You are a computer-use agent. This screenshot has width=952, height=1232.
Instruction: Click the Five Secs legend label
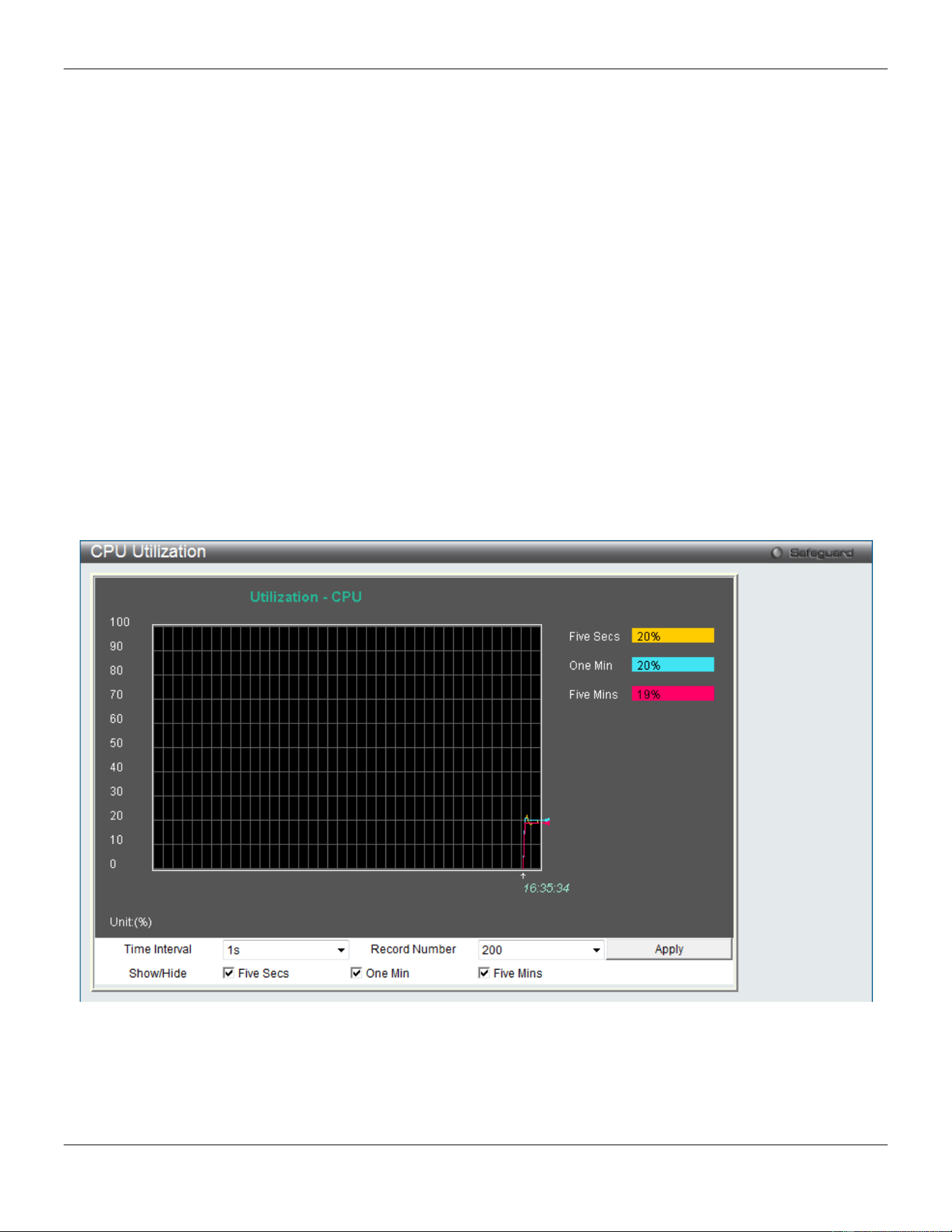[594, 637]
